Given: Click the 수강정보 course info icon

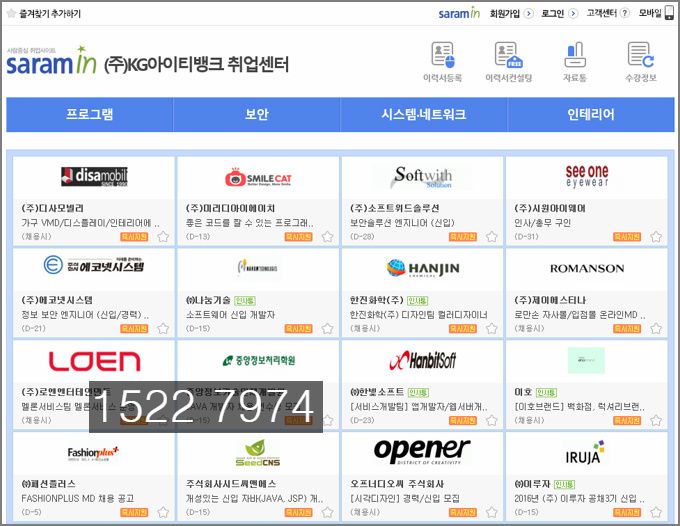Looking at the screenshot, I should tap(641, 55).
